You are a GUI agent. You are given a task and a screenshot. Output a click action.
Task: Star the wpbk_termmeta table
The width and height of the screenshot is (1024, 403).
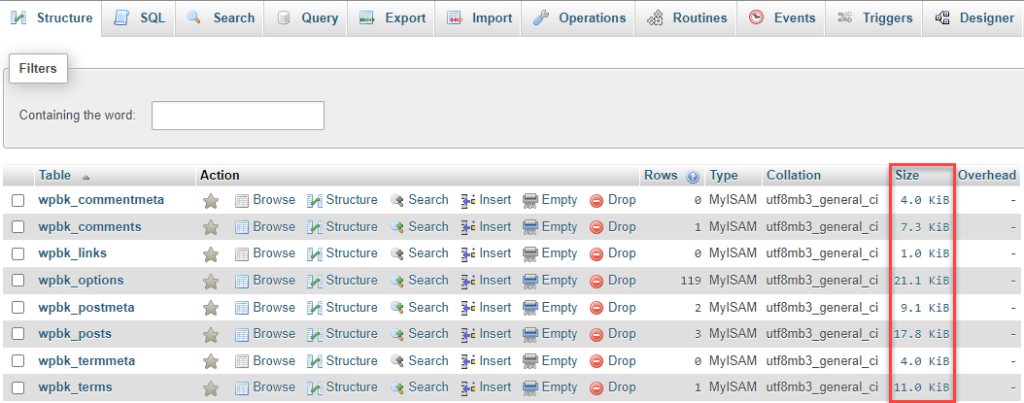pyautogui.click(x=210, y=361)
